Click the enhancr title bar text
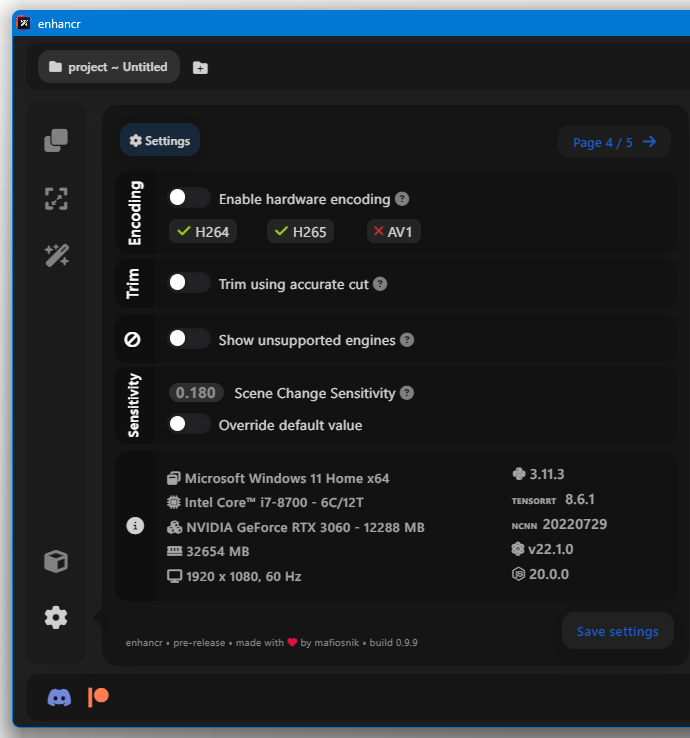Screen dimensions: 690x738 (59, 24)
